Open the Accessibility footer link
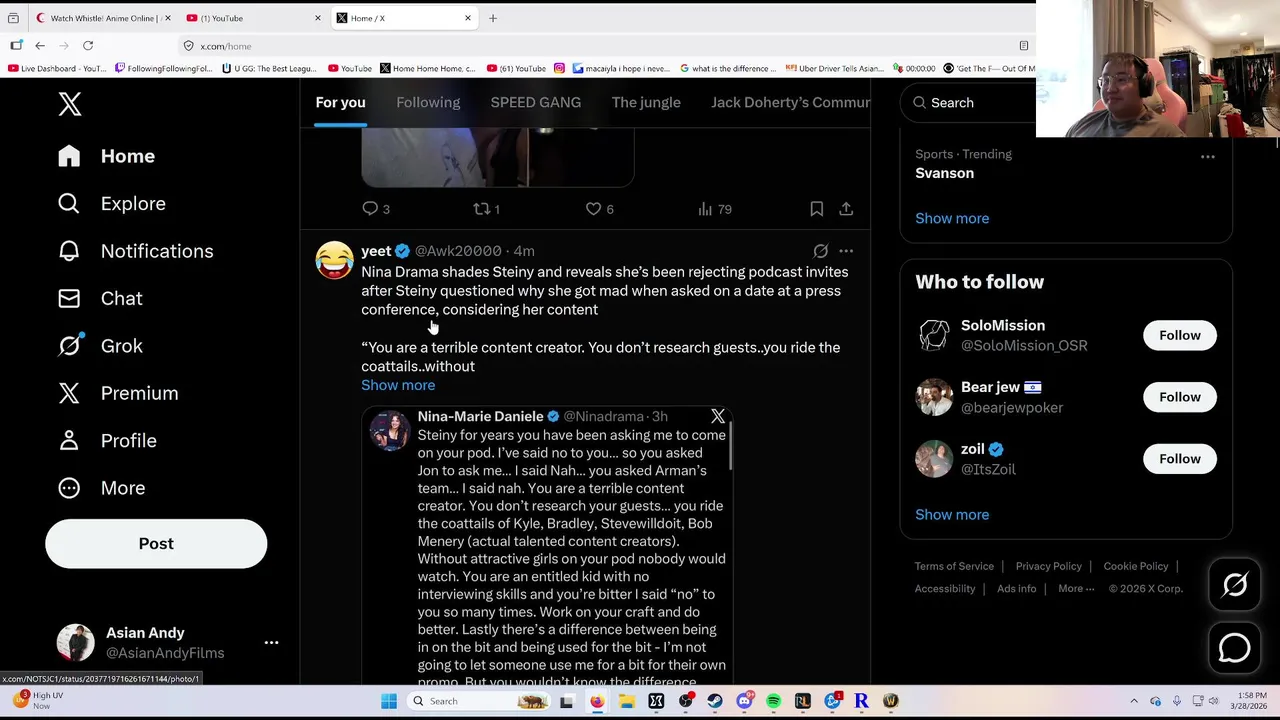The image size is (1280, 720). (x=945, y=589)
